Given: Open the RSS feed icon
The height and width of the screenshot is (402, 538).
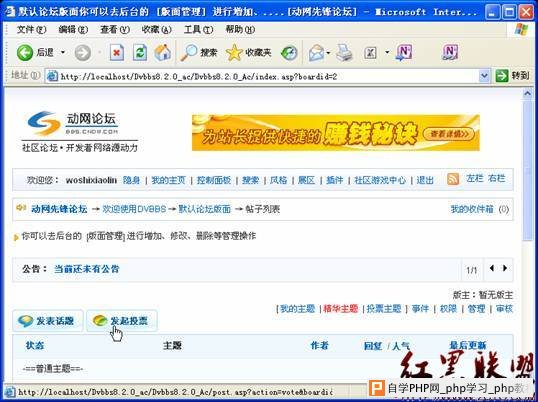Looking at the screenshot, I should pyautogui.click(x=453, y=179).
